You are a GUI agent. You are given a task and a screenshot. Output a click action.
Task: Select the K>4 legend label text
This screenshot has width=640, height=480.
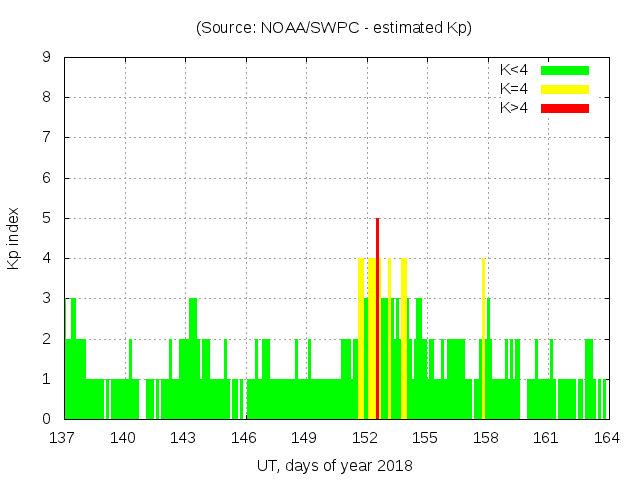514,108
